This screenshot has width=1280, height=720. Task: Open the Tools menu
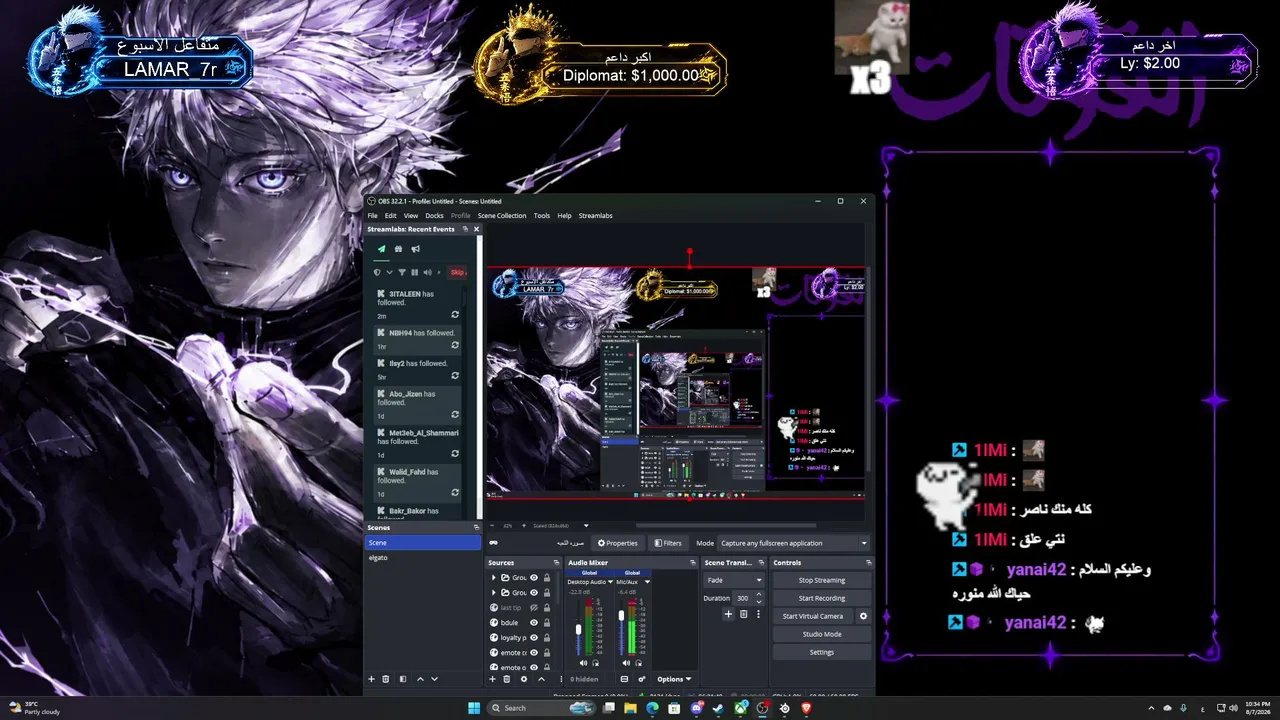(x=542, y=215)
